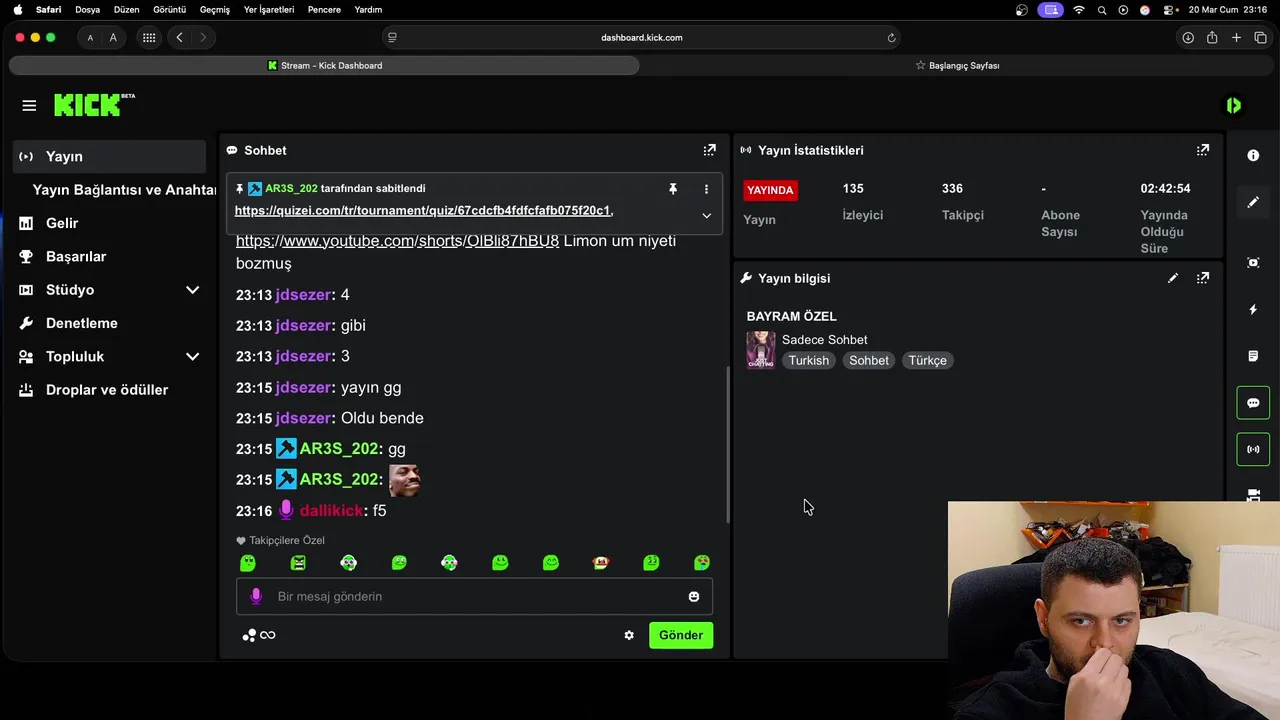This screenshot has width=1280, height=720.
Task: Open Safari downloads
Action: click(1188, 38)
